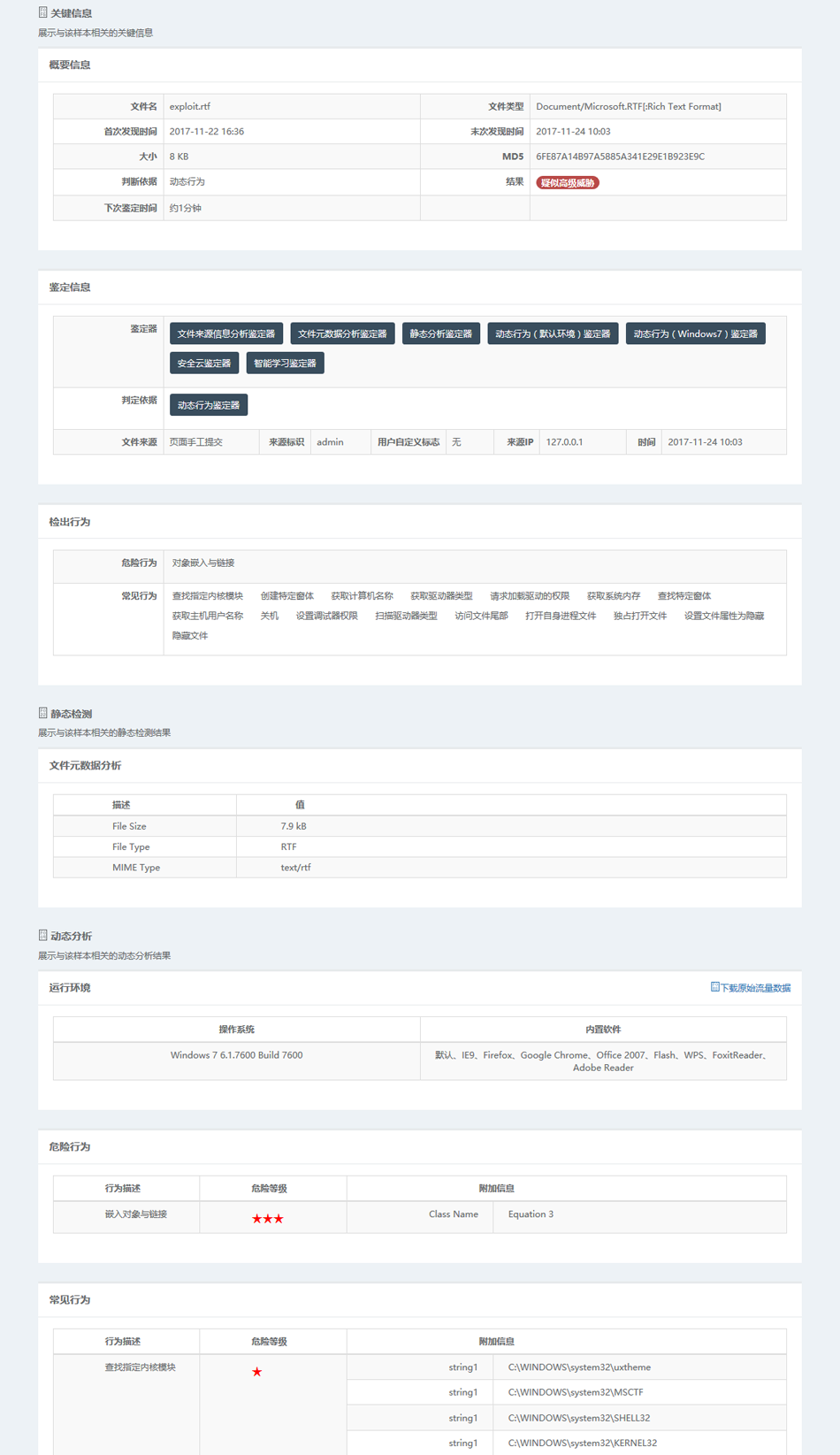The image size is (840, 1455).
Task: Click the C:\WINDOWS\system32\uxtheme path
Action: (579, 1367)
